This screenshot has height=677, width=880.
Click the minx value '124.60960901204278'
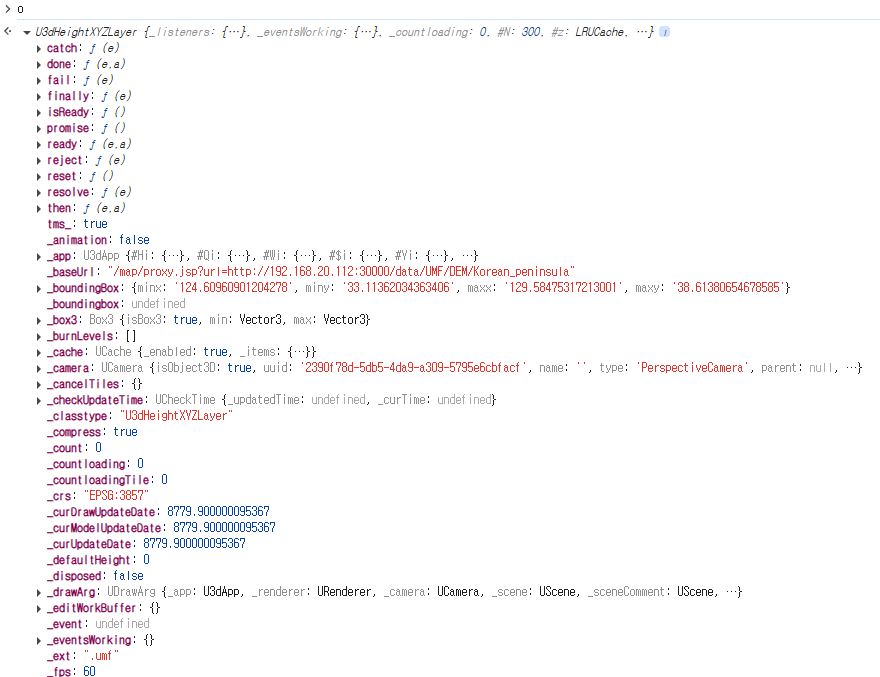pyautogui.click(x=233, y=288)
